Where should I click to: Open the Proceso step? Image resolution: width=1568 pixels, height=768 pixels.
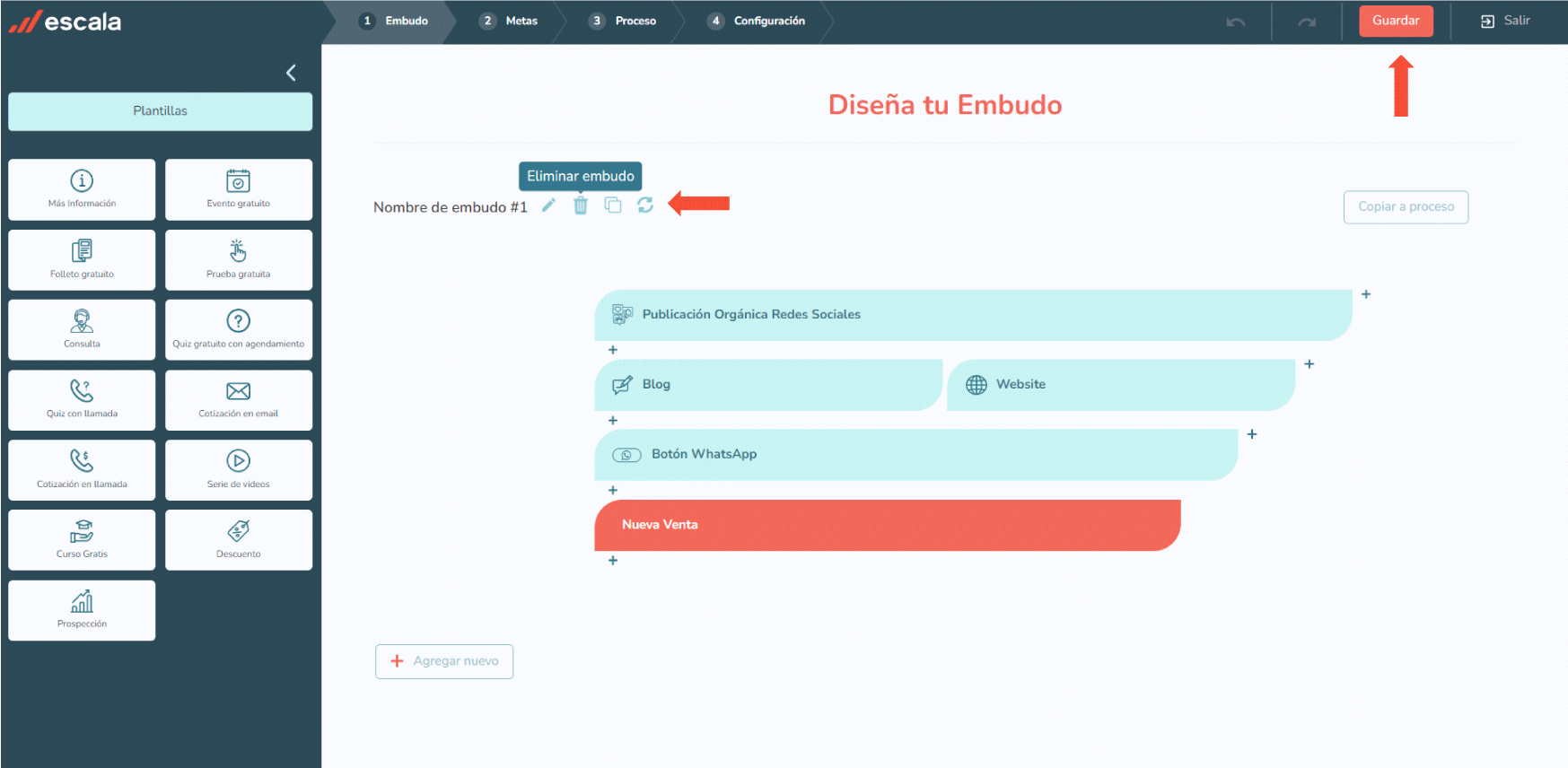pos(623,21)
